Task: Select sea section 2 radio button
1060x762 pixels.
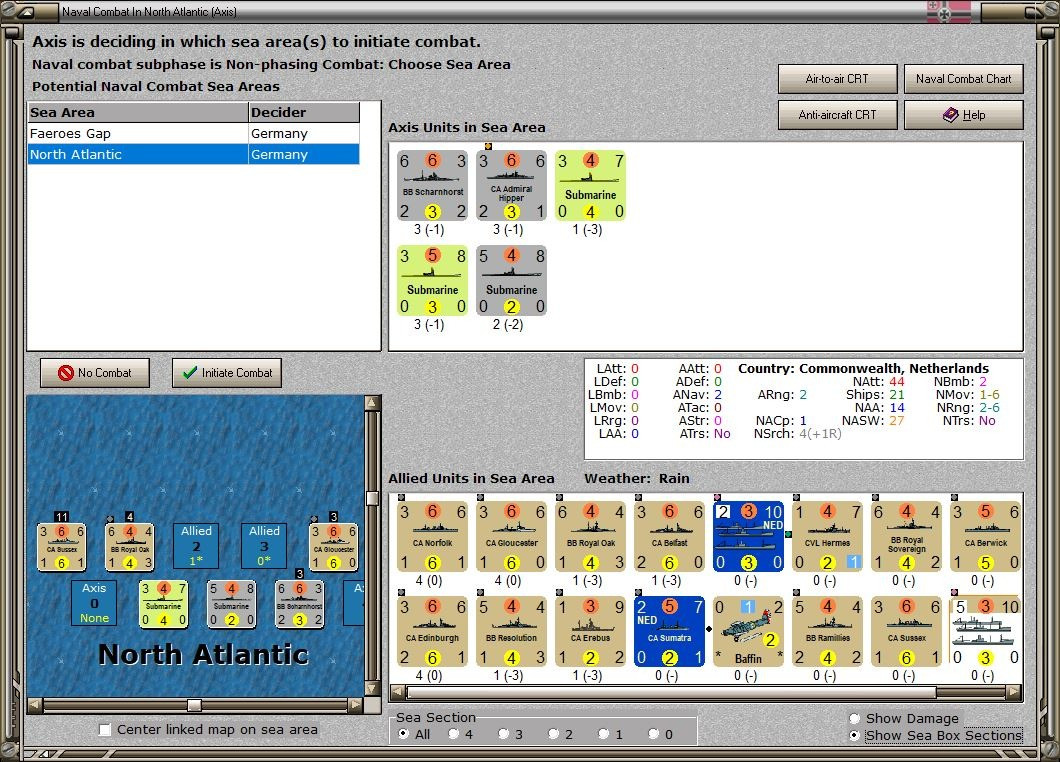Action: pos(554,734)
